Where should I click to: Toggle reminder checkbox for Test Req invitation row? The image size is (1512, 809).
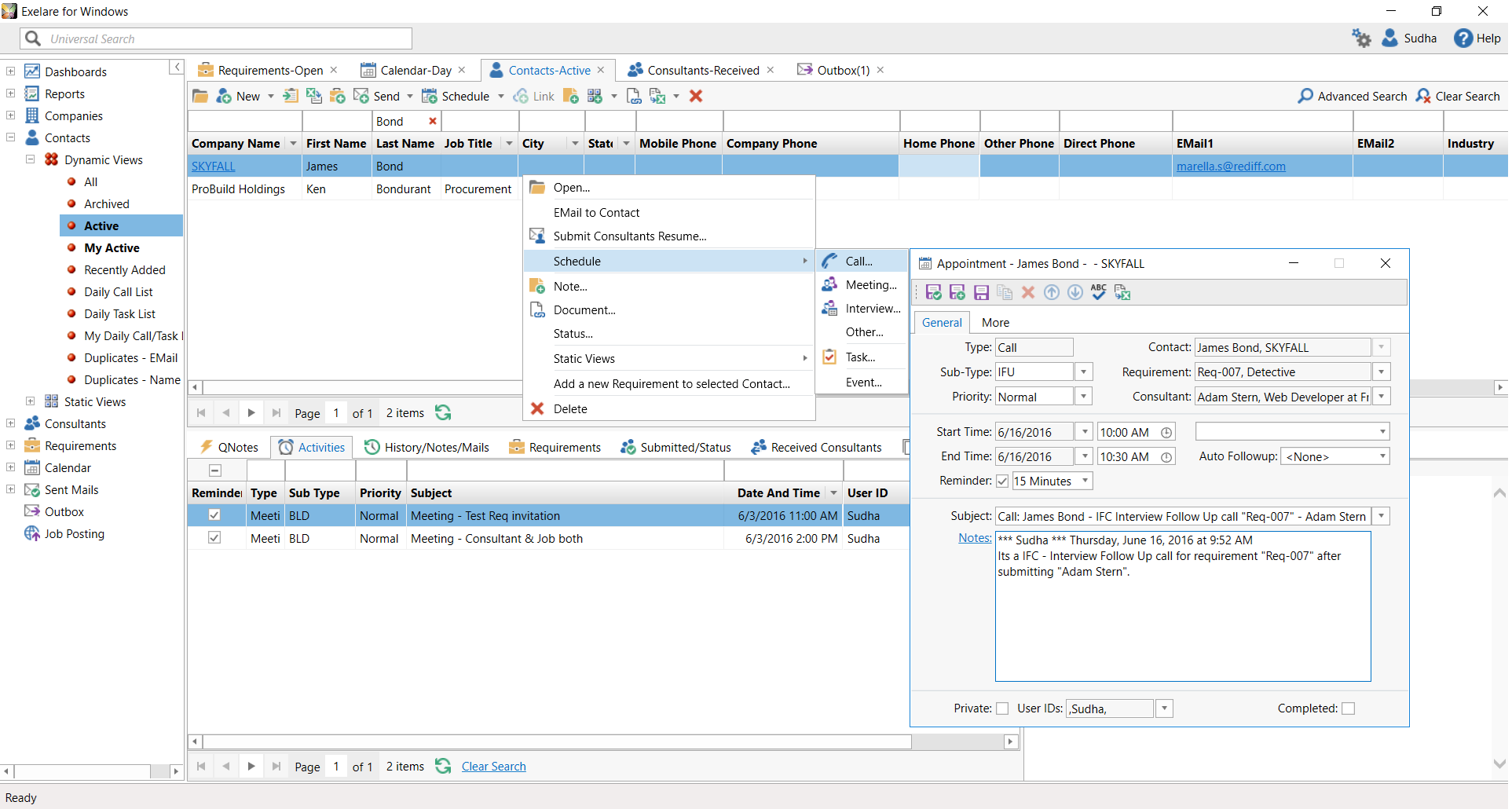214,515
